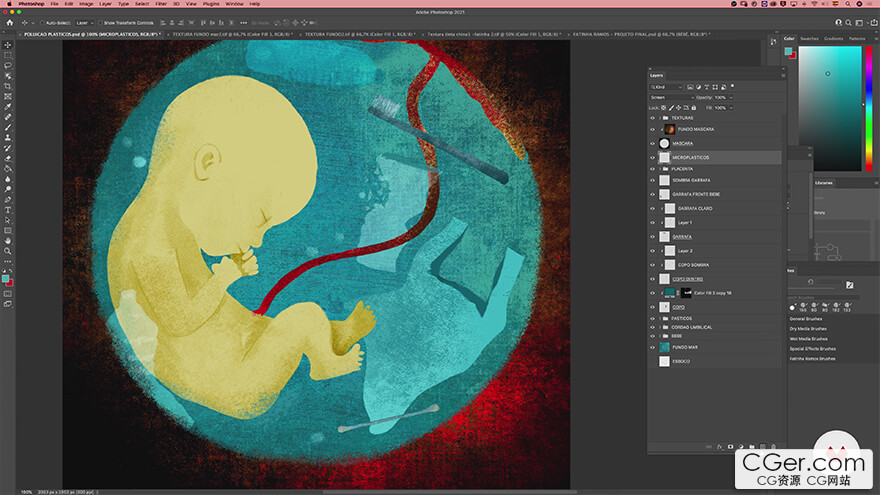Select the Hand tool

8,241
